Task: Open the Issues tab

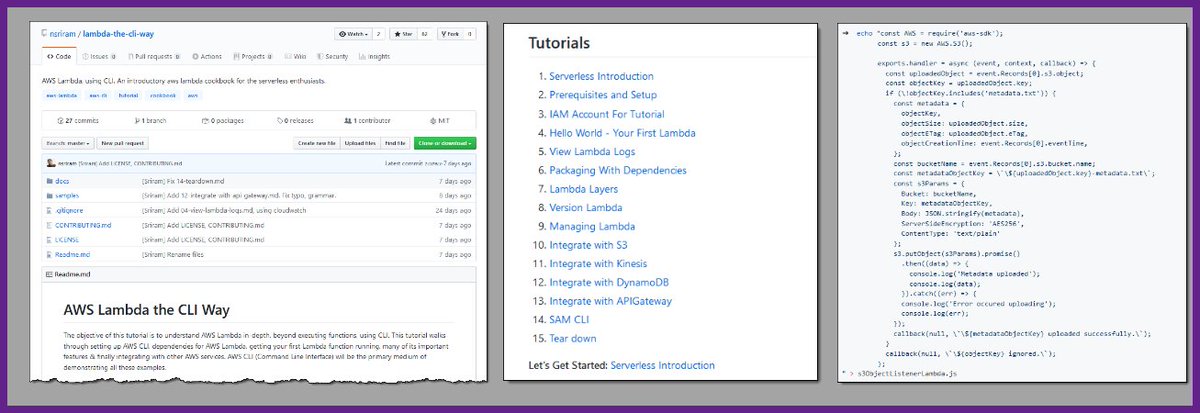Action: click(97, 57)
